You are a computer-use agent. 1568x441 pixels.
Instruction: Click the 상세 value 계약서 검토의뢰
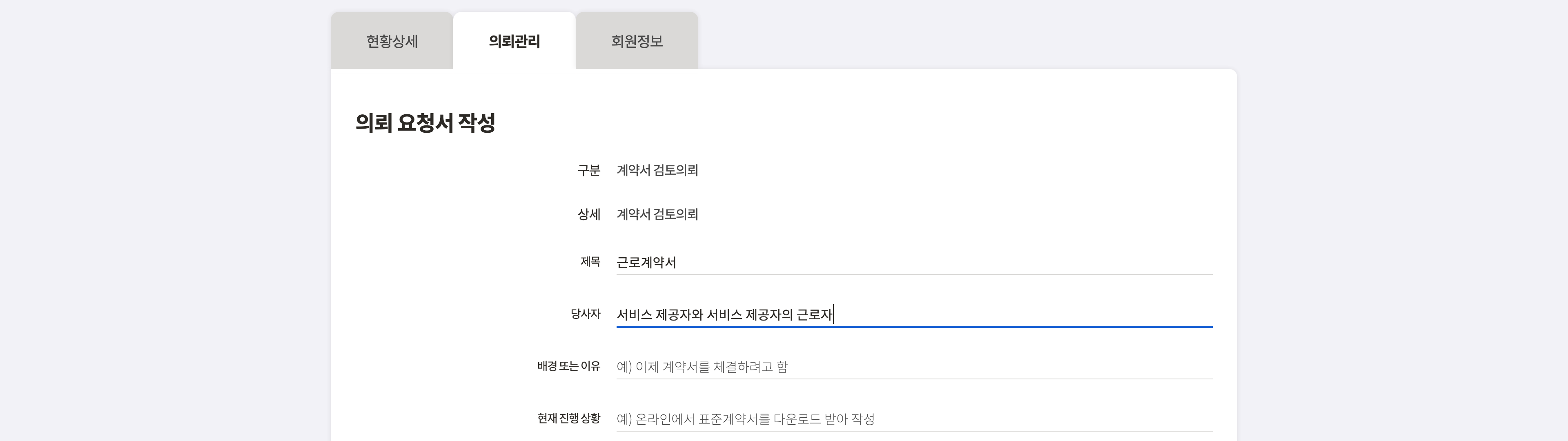[657, 214]
